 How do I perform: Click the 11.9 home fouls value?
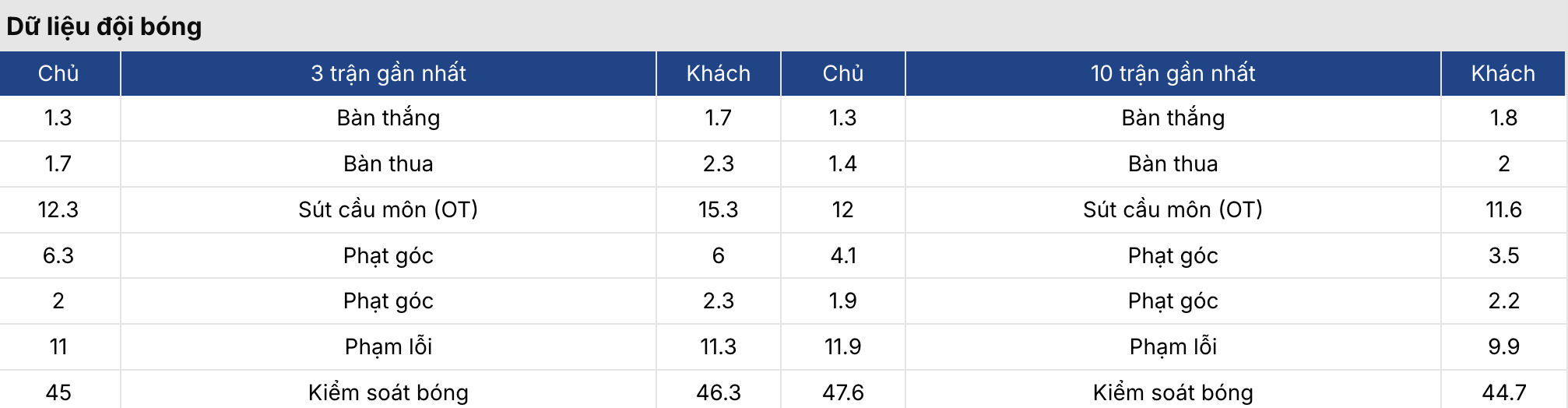842,346
